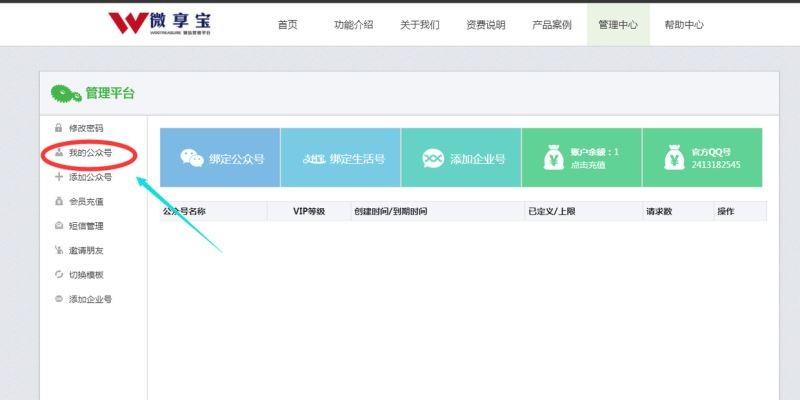Screen dimensions: 800x400
Task: Click the 绑定生活号 tile label
Action: [x=357, y=159]
